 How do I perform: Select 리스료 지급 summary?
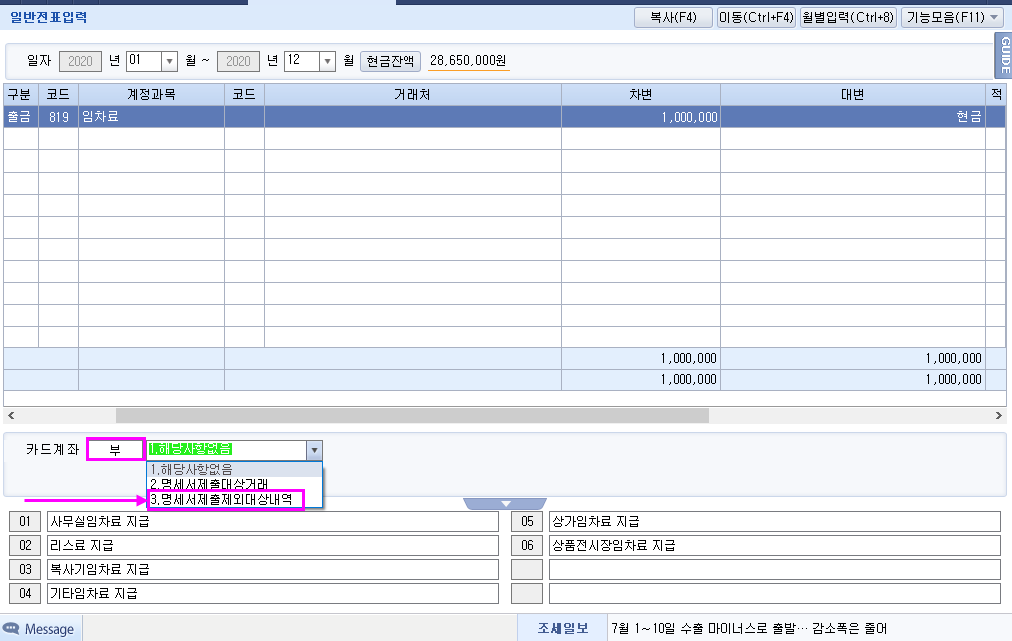[272, 545]
